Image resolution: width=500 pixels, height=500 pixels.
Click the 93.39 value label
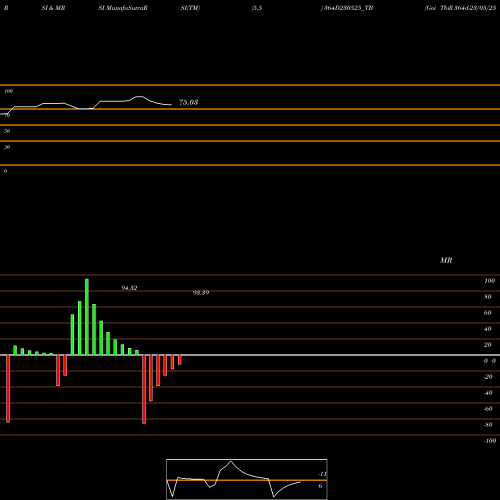201,293
